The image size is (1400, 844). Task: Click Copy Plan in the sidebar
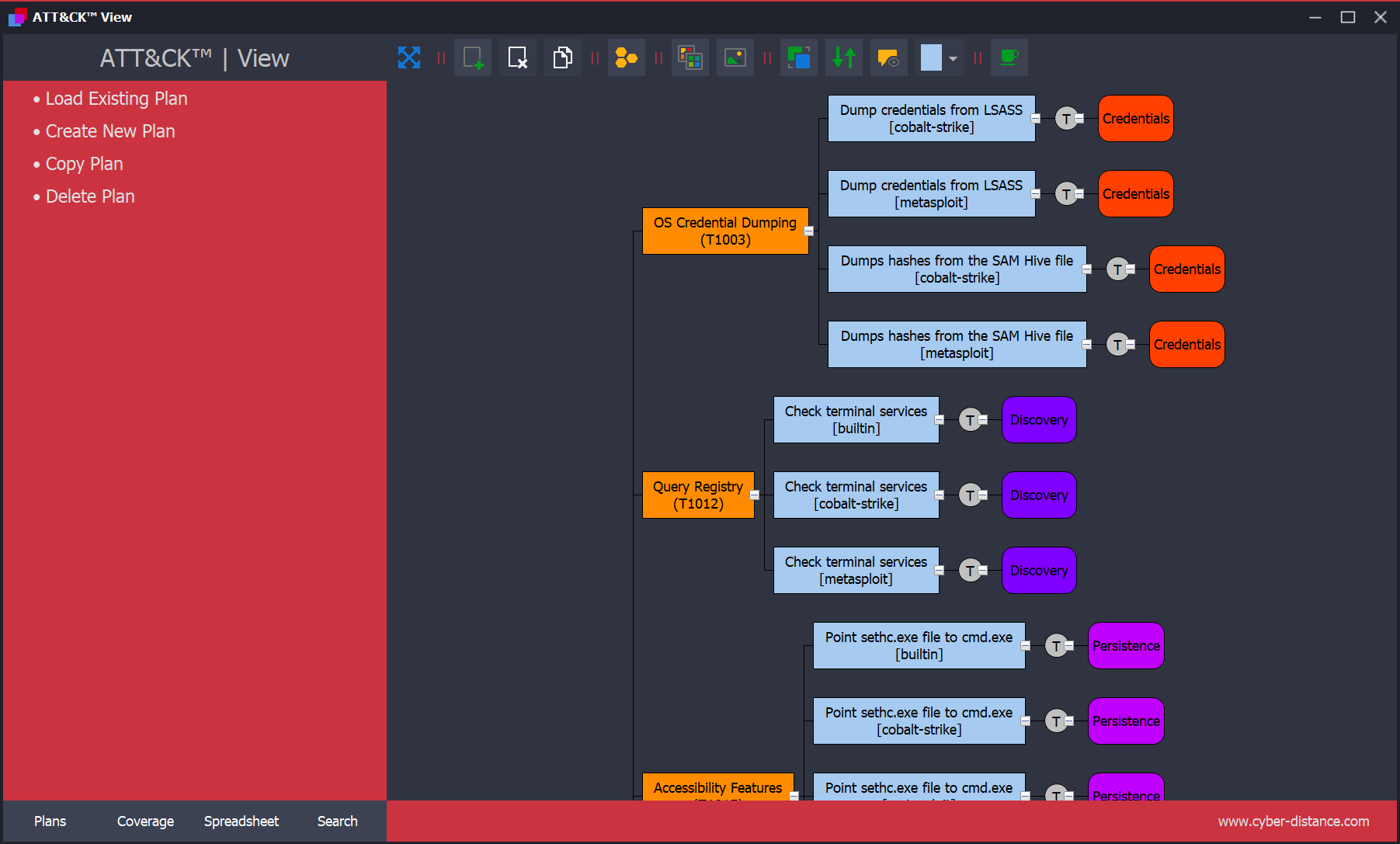click(x=85, y=164)
